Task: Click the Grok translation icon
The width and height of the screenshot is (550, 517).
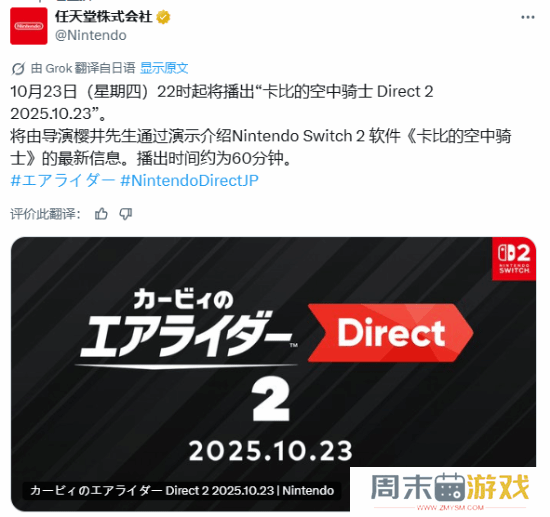Action: (18, 68)
